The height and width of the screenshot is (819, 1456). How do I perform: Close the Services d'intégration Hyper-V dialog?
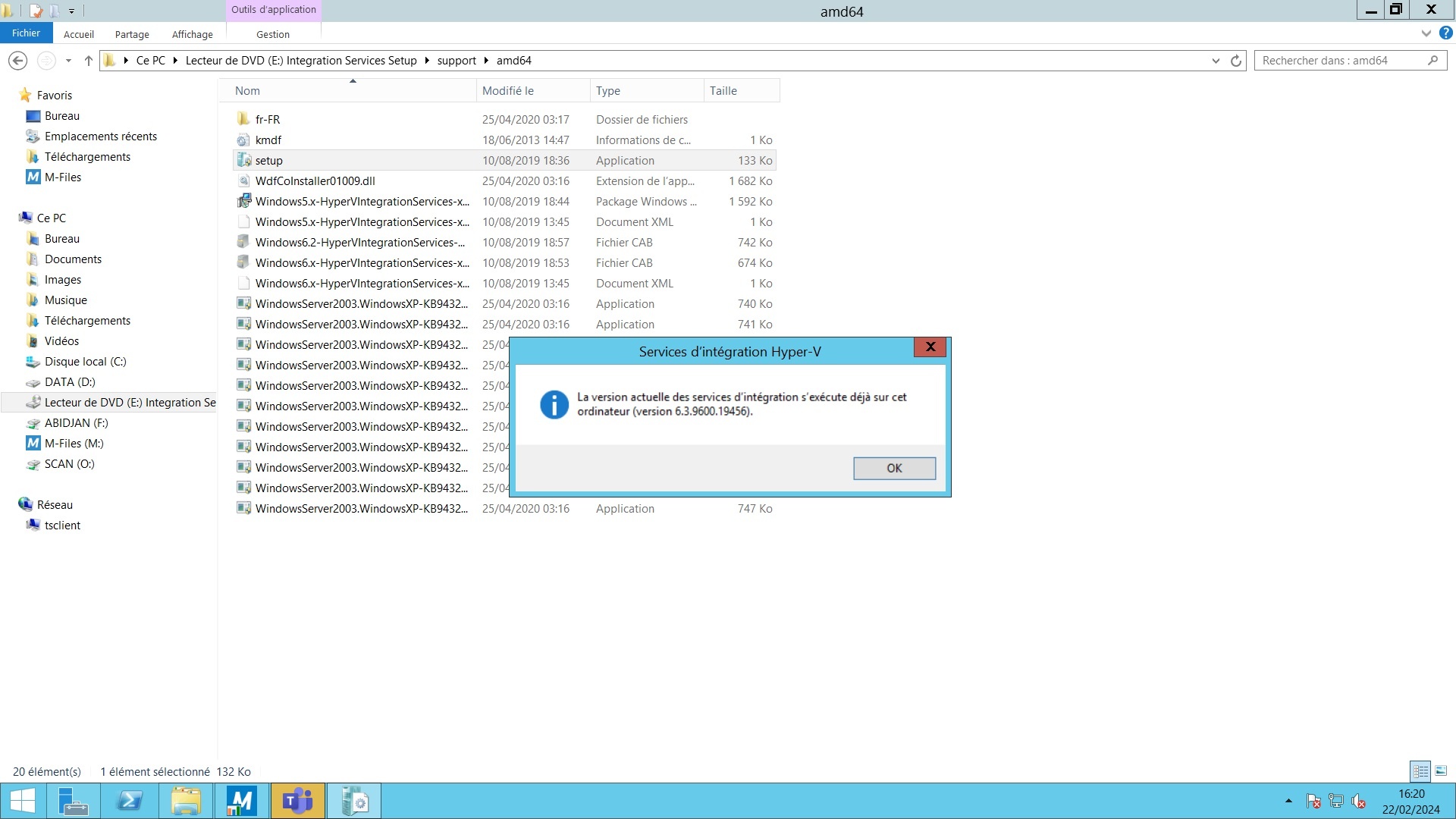click(930, 347)
